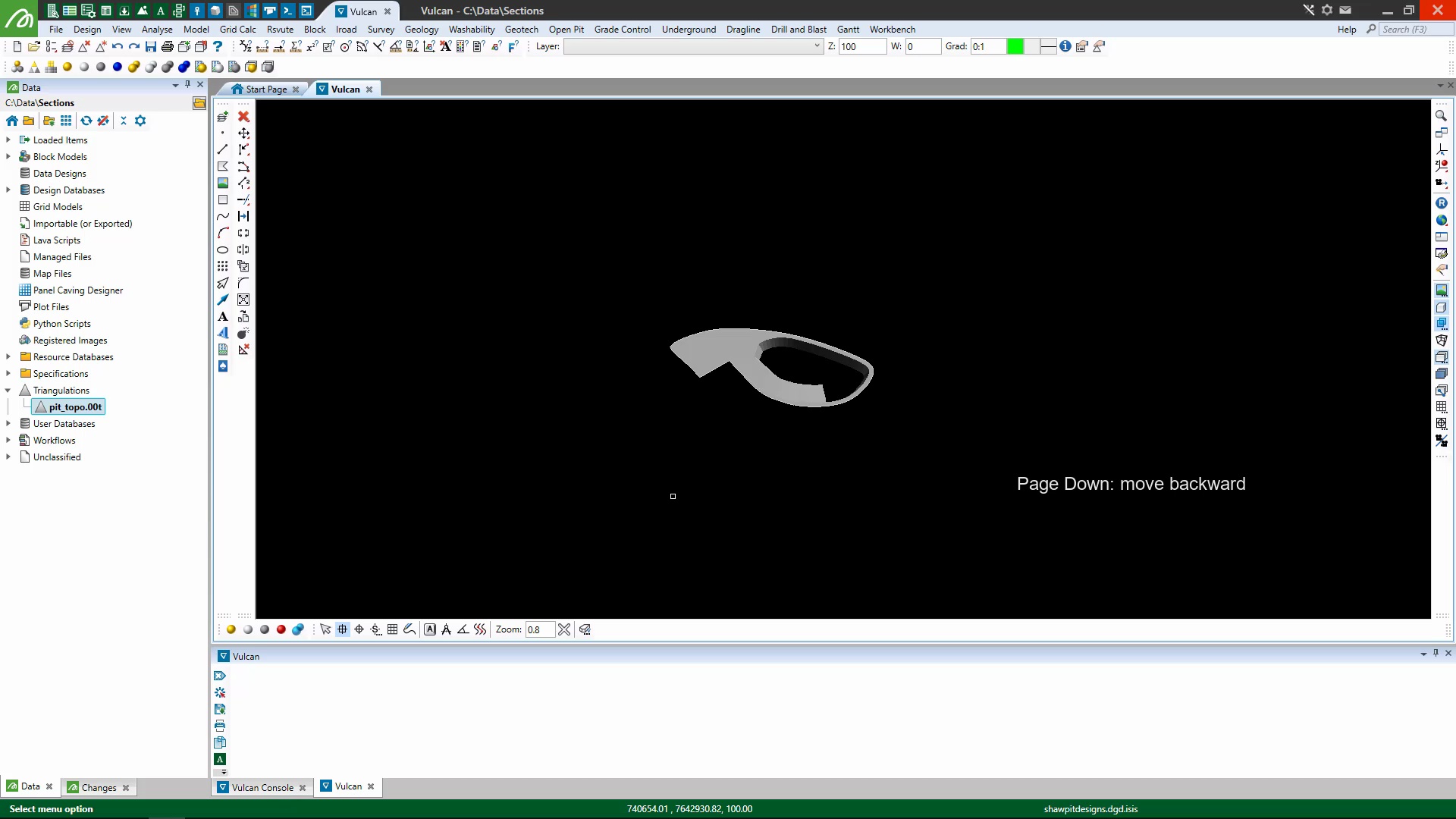The image size is (1456, 819).
Task: Select pit_topo.00t triangulation file
Action: [74, 407]
